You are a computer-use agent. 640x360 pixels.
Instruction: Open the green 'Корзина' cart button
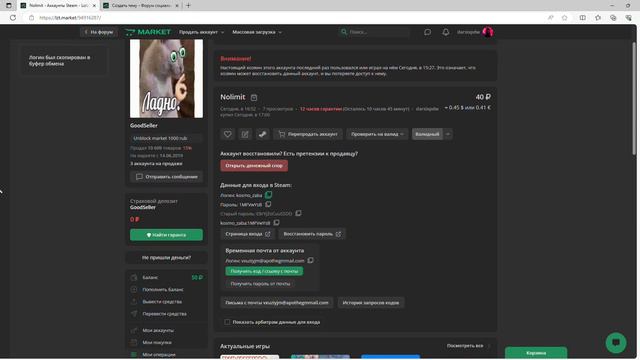coord(536,353)
